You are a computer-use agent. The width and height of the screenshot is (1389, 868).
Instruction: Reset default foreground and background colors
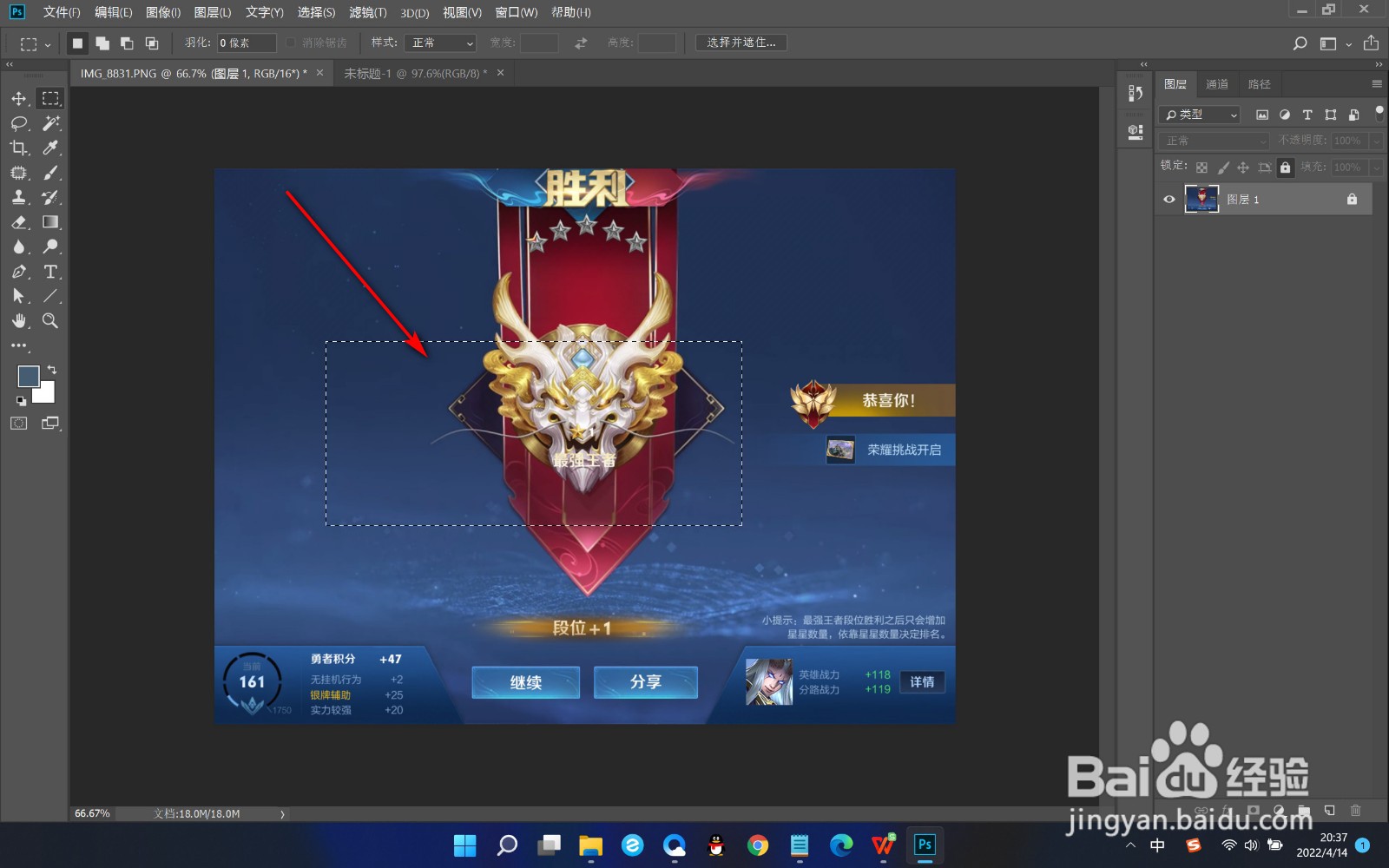click(x=21, y=401)
